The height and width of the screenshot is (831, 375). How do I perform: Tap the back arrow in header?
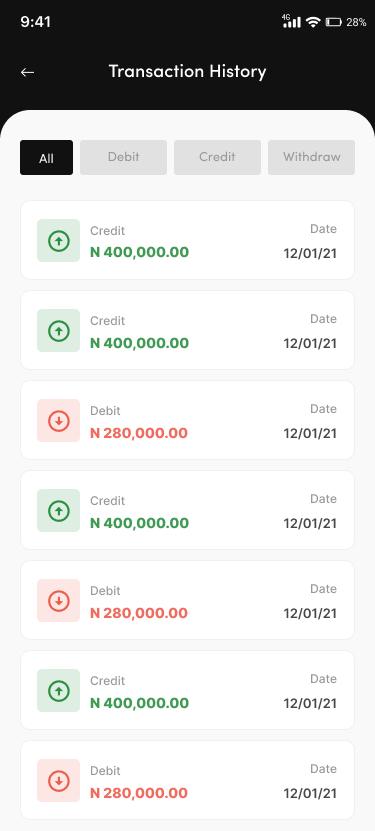[x=28, y=73]
